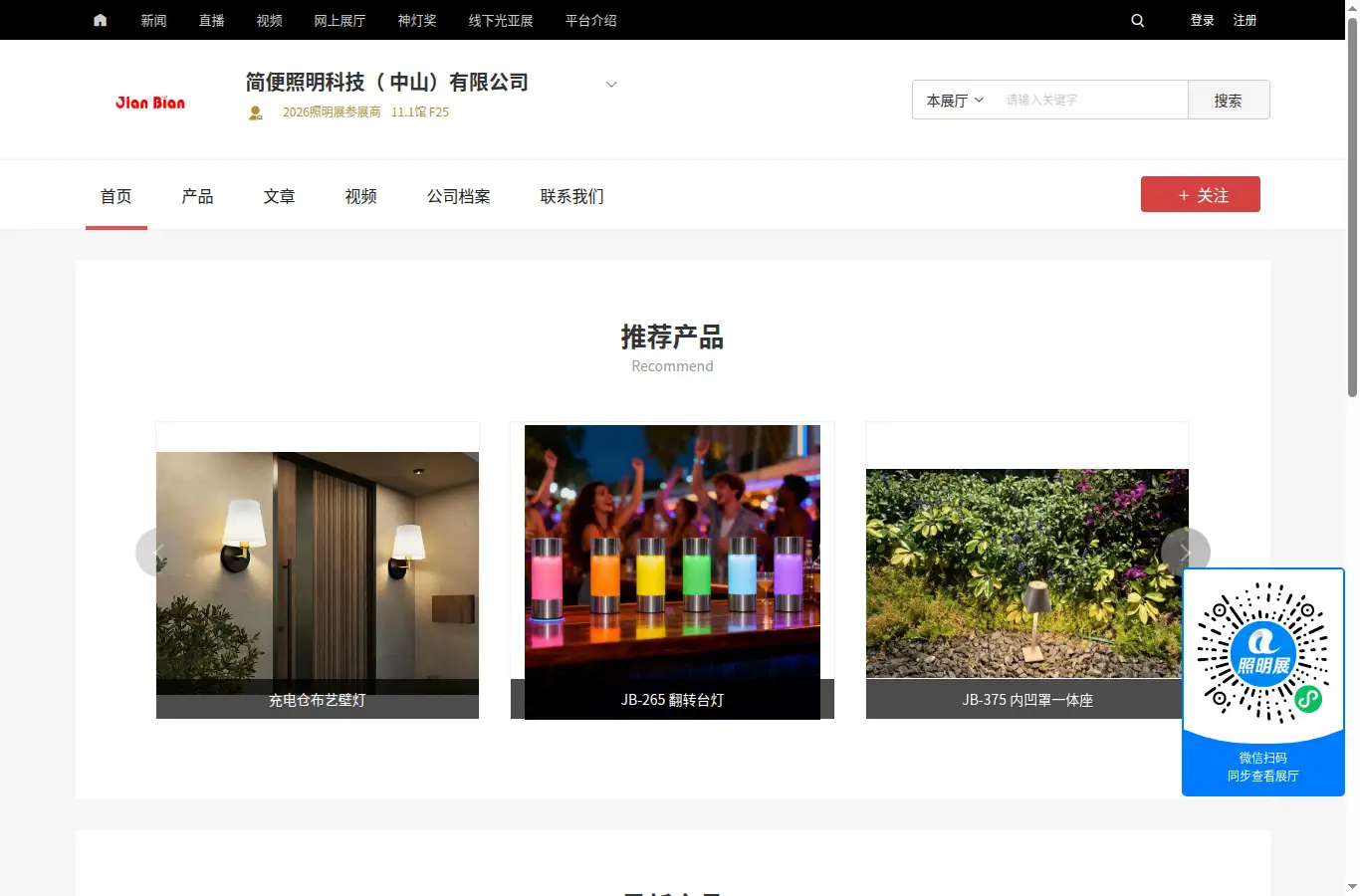Screen dimensions: 1360x896
Task: Open 平台介绍 in the top navigation
Action: coord(590,20)
